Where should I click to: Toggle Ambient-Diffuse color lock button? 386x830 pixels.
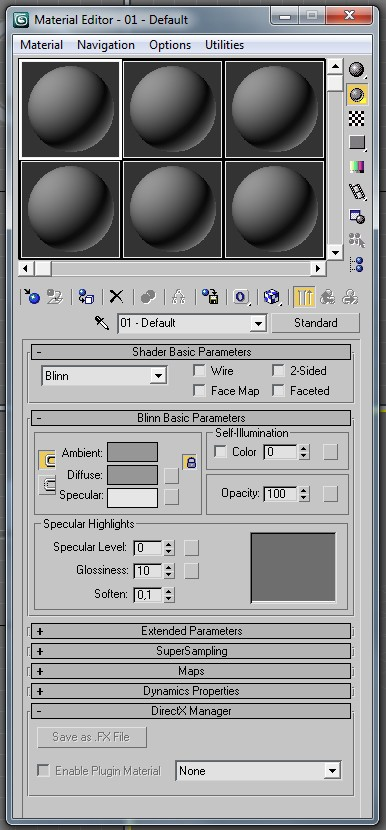point(47,460)
